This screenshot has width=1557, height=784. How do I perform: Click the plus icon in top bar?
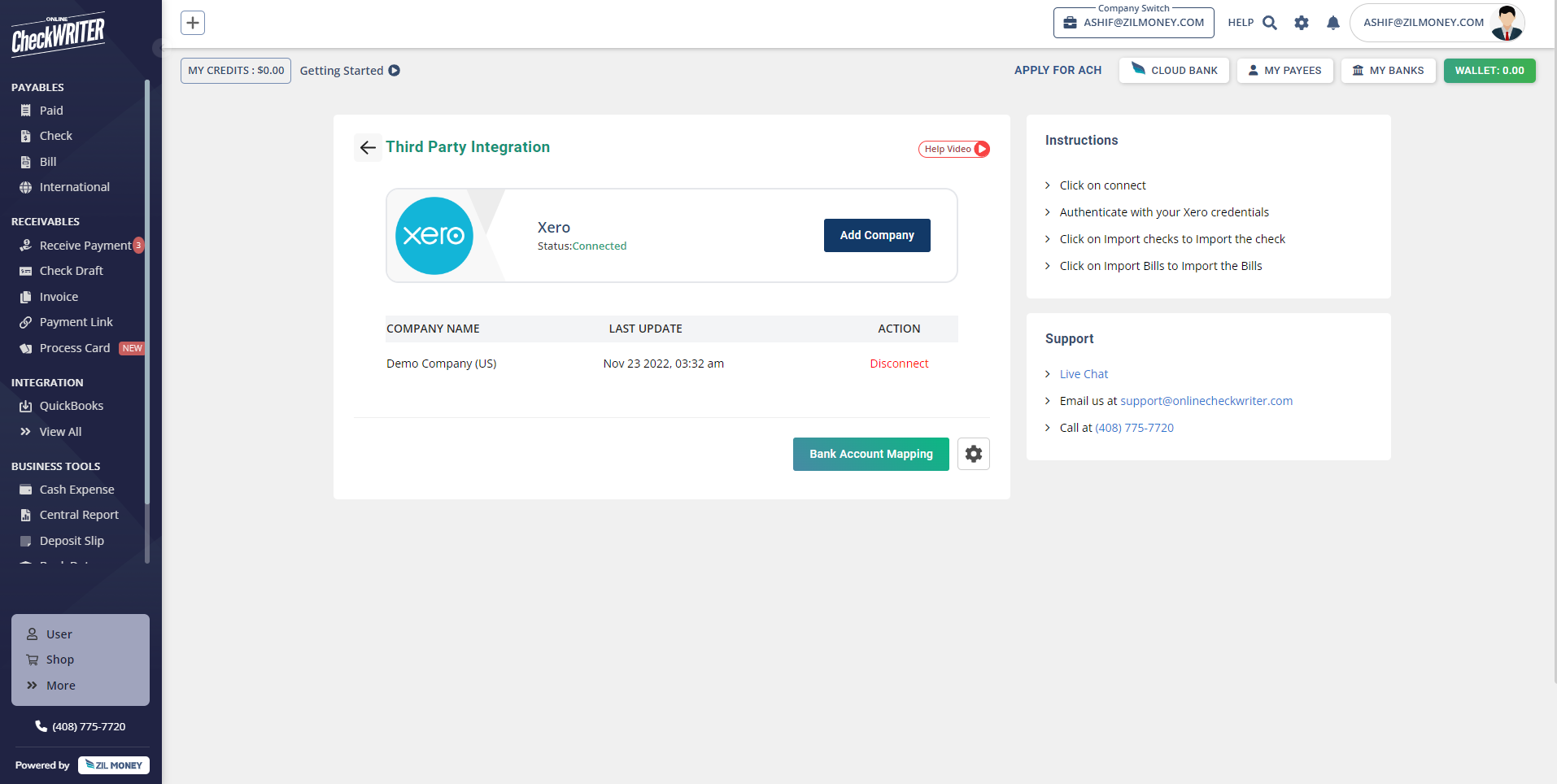[193, 23]
